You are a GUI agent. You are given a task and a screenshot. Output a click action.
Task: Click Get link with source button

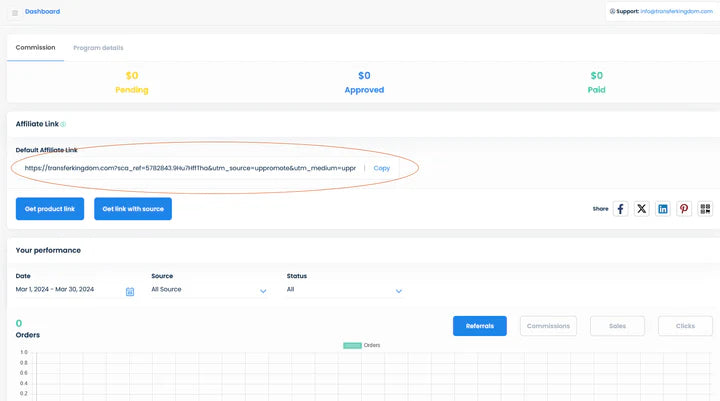(x=133, y=208)
